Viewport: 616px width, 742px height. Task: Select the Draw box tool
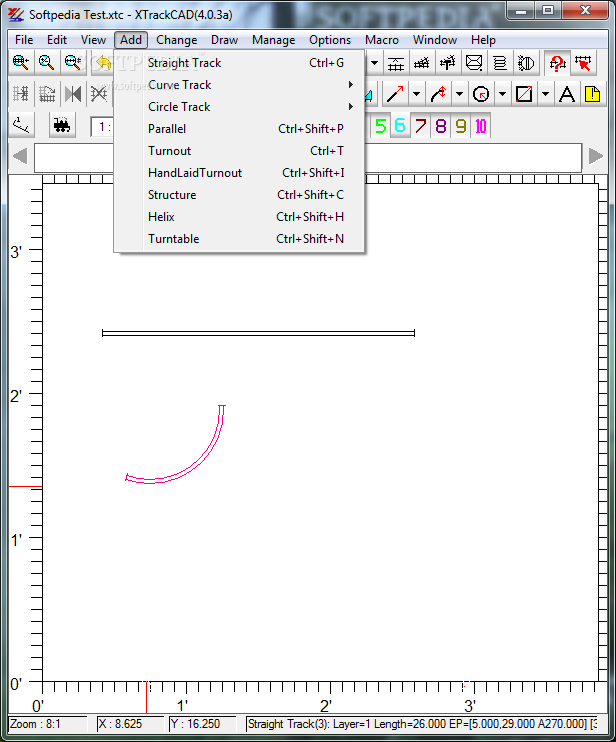click(x=524, y=94)
